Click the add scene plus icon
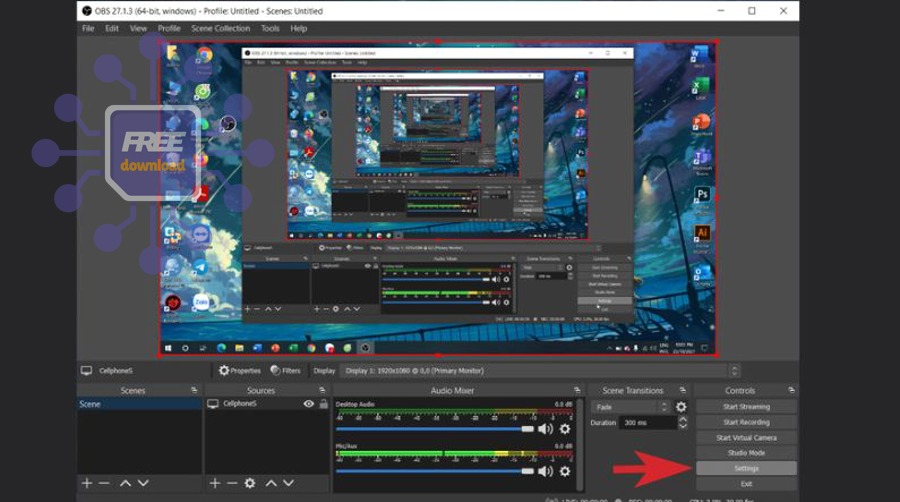This screenshot has width=900, height=502. pyautogui.click(x=87, y=483)
